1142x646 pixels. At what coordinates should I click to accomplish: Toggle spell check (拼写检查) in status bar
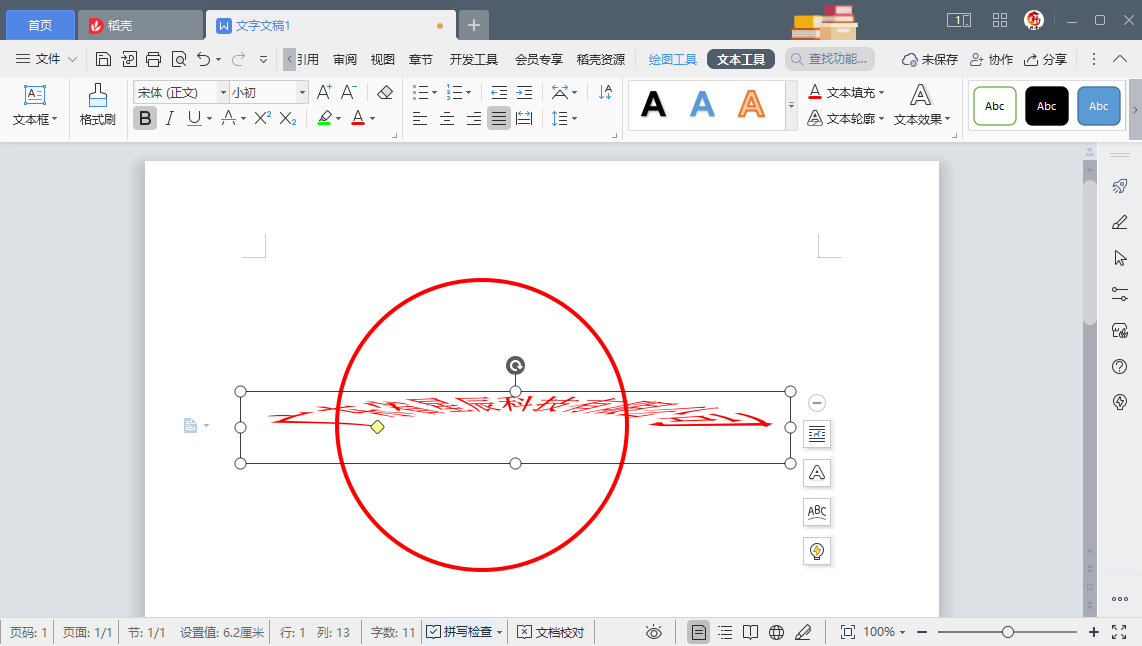461,632
